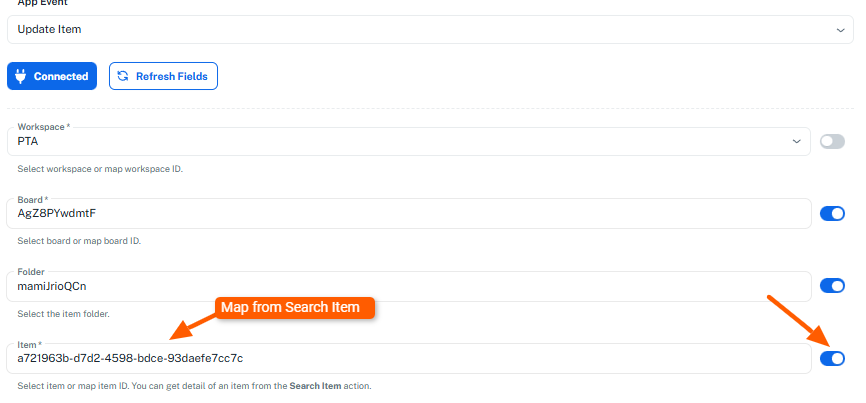
Task: Click the plug icon on Connected button
Action: pos(21,76)
